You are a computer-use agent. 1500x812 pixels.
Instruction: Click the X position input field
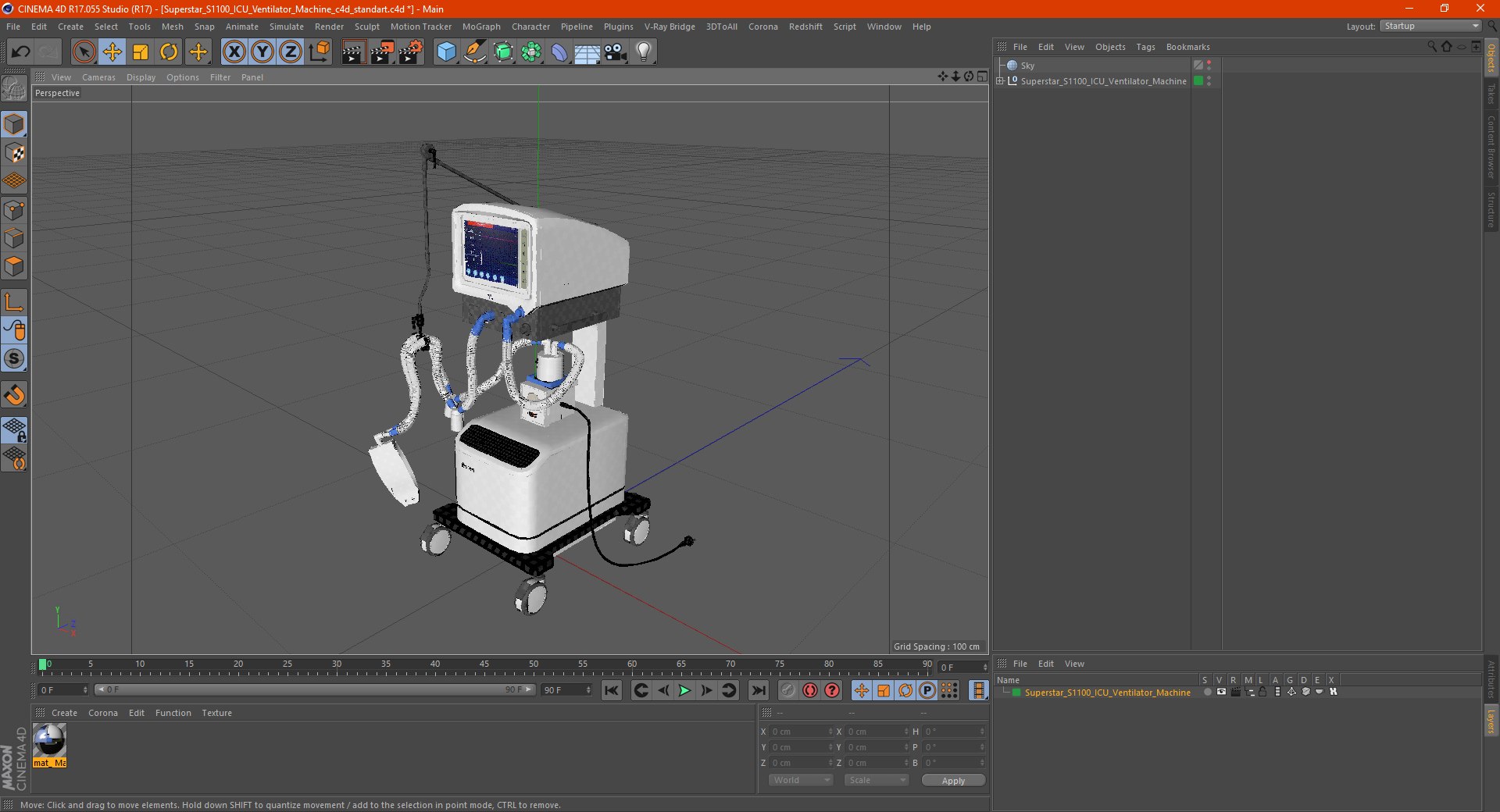pyautogui.click(x=802, y=732)
